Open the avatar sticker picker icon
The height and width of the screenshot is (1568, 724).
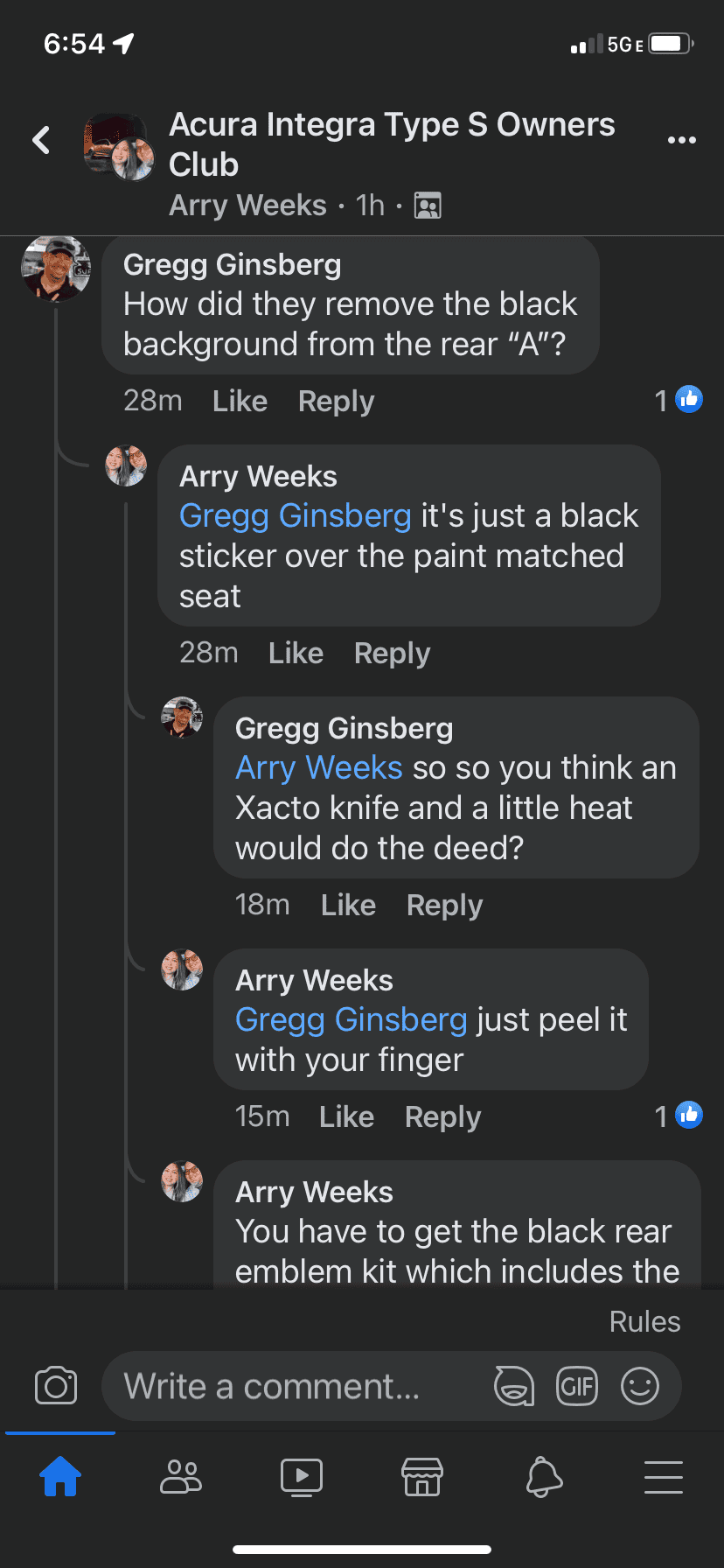point(514,1386)
